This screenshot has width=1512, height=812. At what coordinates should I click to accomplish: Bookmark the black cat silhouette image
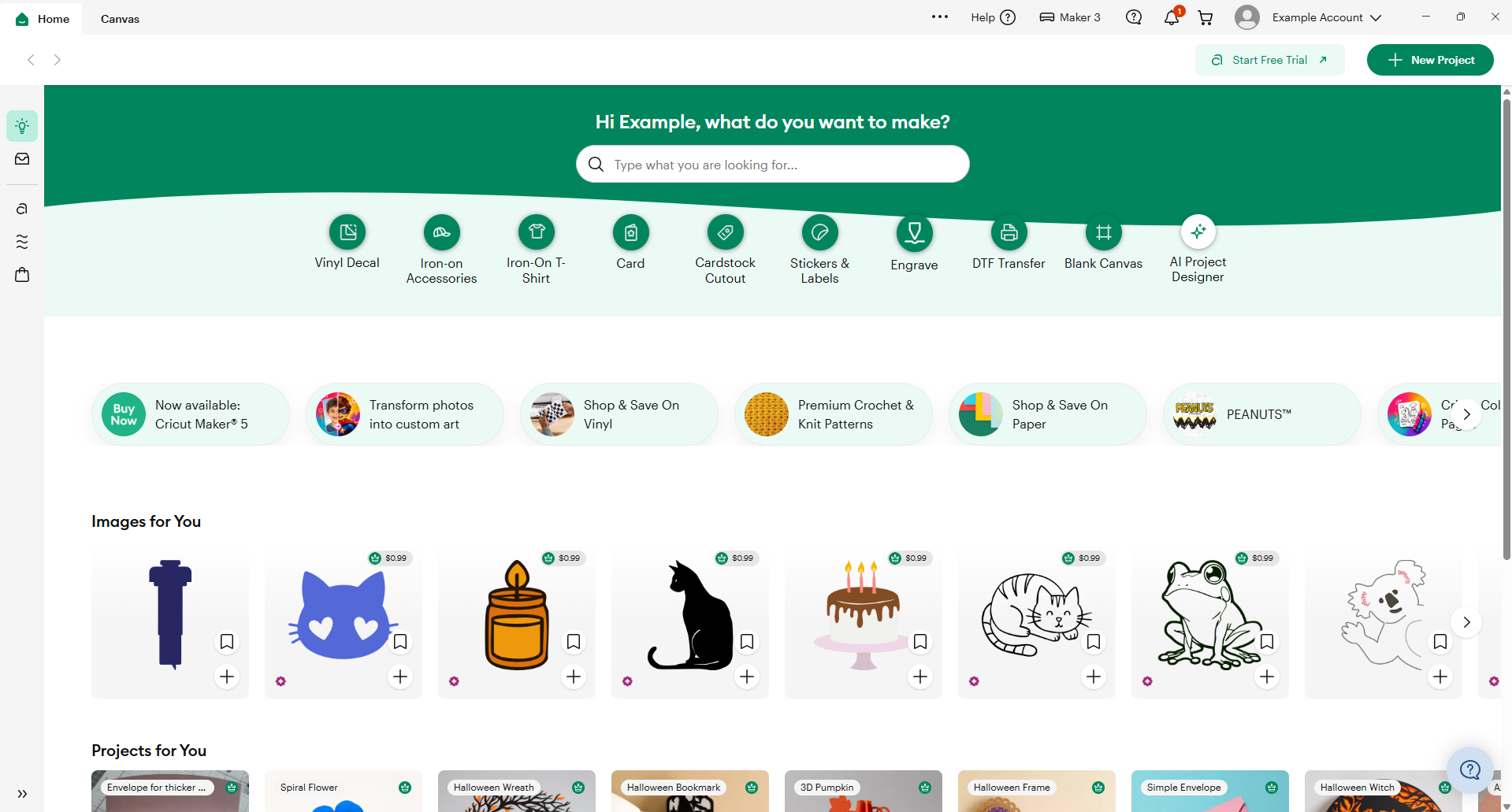[x=747, y=642]
